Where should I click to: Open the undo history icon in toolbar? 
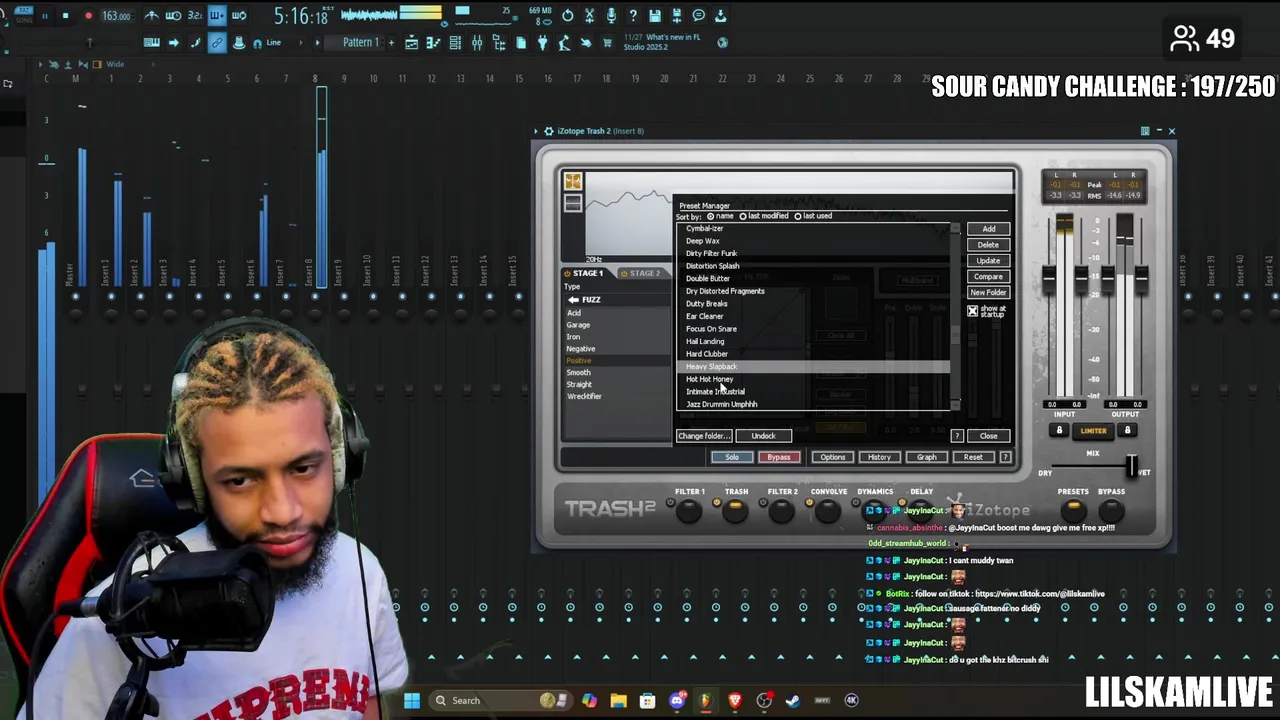(x=567, y=16)
